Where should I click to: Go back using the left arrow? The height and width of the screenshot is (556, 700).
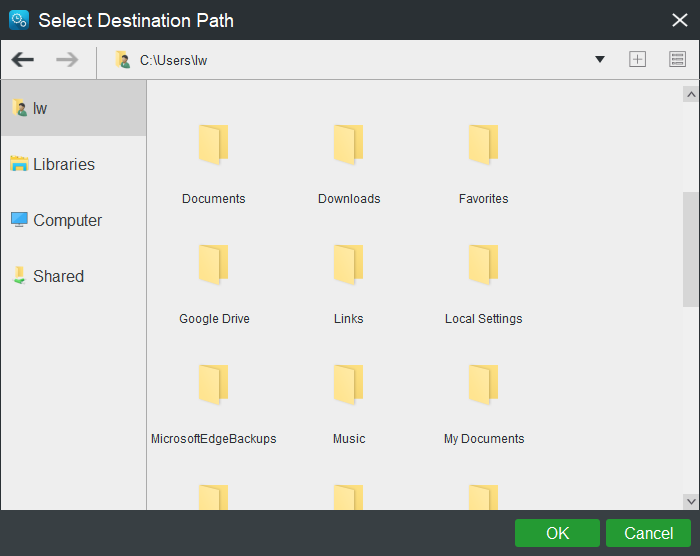[23, 59]
